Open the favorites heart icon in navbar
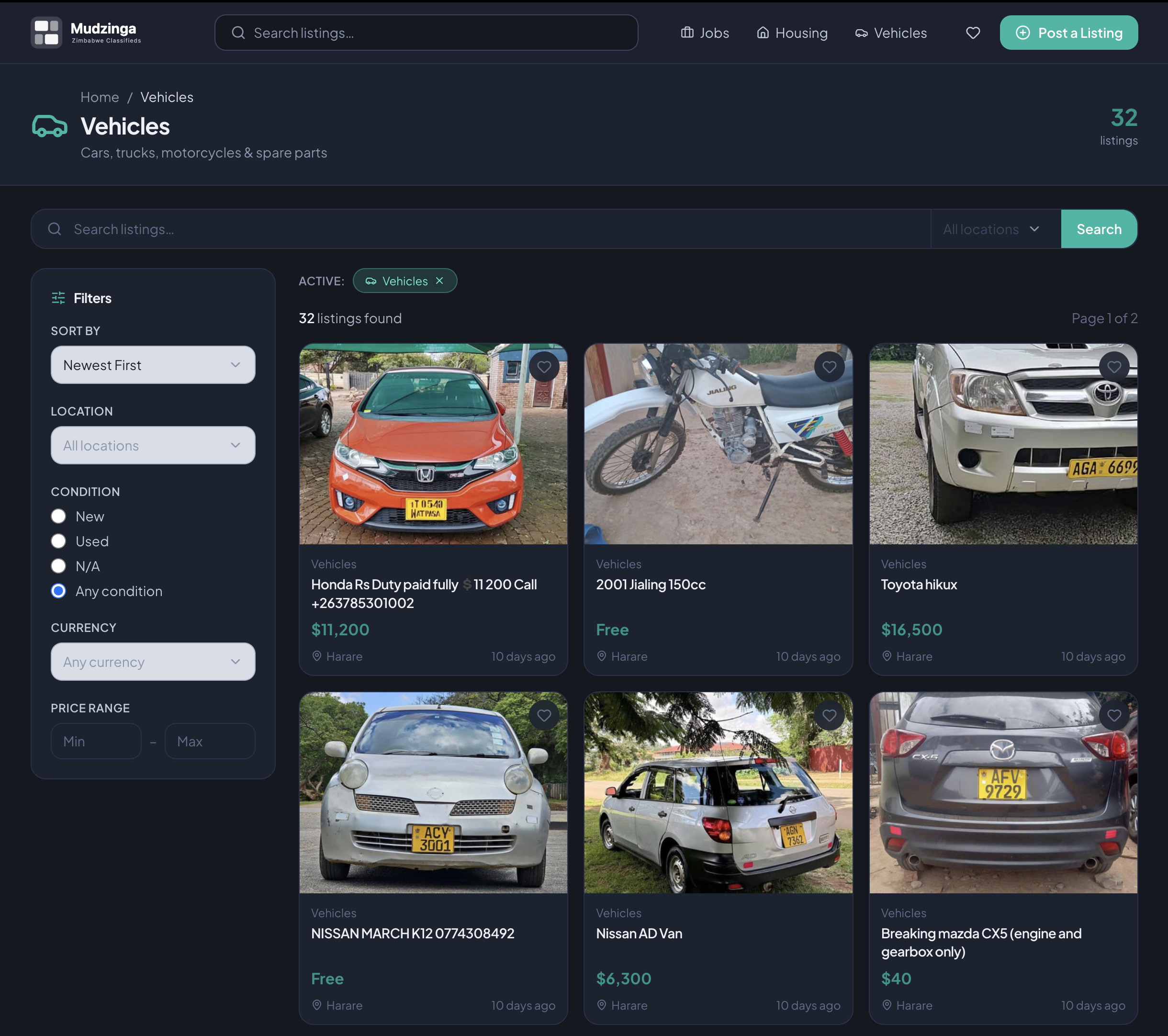The height and width of the screenshot is (1036, 1168). 973,33
